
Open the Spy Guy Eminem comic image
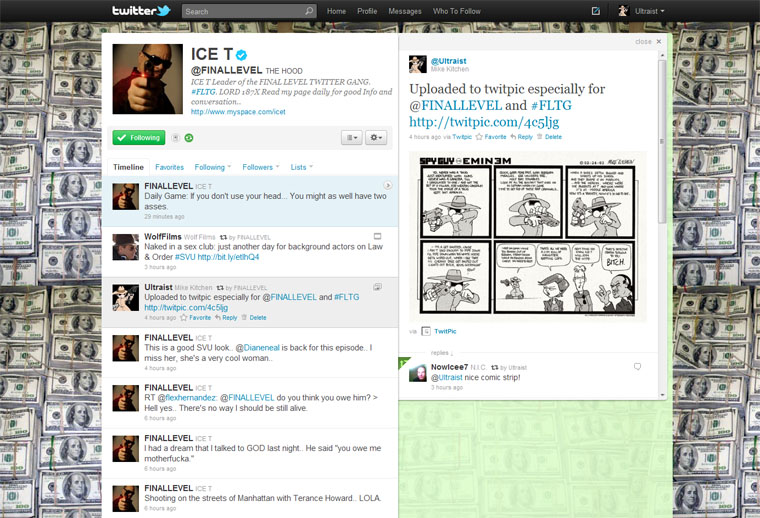527,237
